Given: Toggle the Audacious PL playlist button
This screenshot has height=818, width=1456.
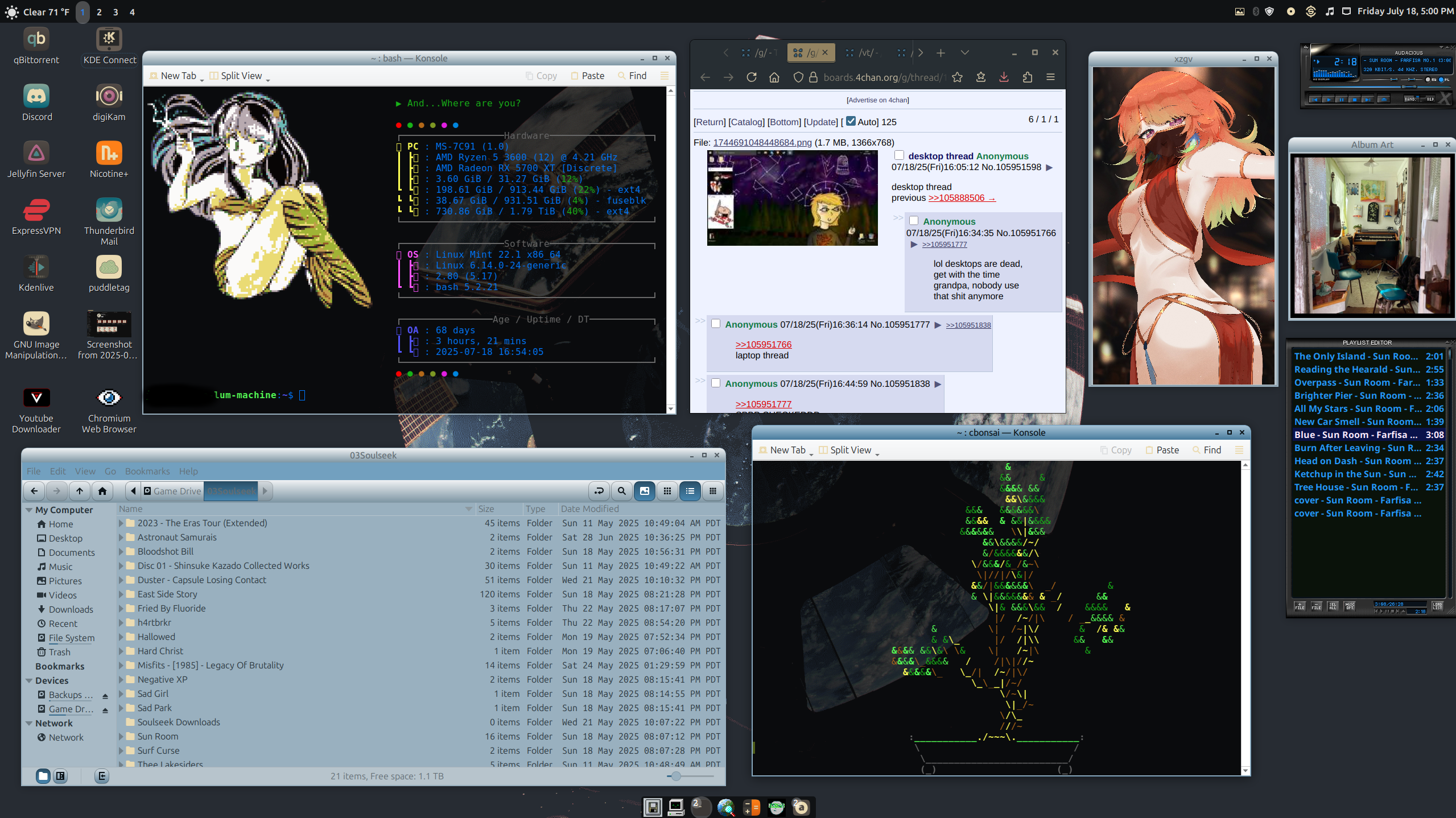Looking at the screenshot, I should [x=1443, y=80].
